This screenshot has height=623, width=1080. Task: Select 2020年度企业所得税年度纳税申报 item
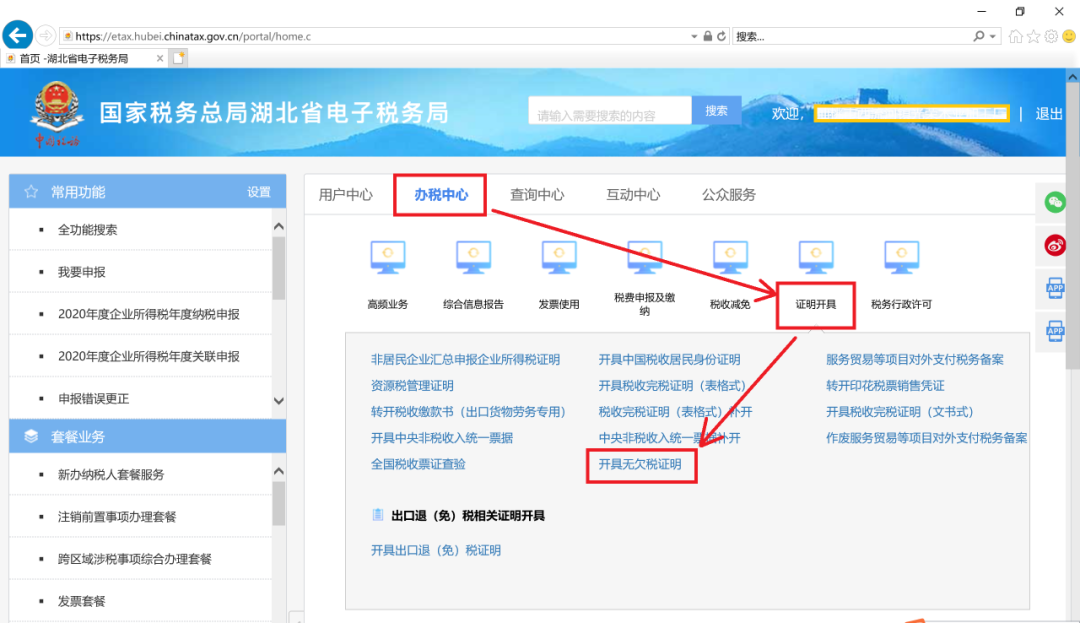click(x=149, y=315)
